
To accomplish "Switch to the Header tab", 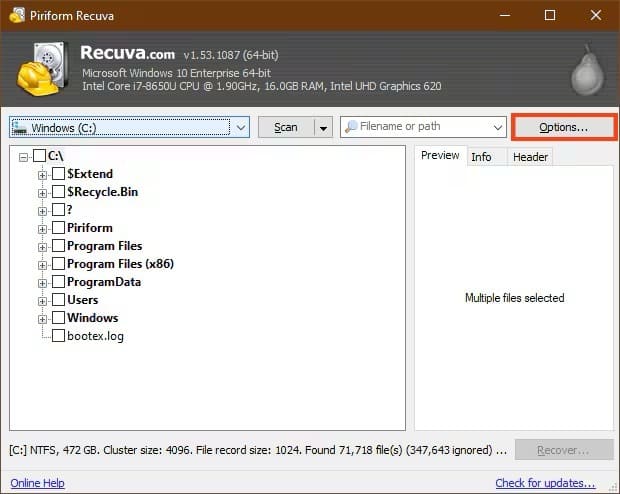I will pyautogui.click(x=530, y=157).
